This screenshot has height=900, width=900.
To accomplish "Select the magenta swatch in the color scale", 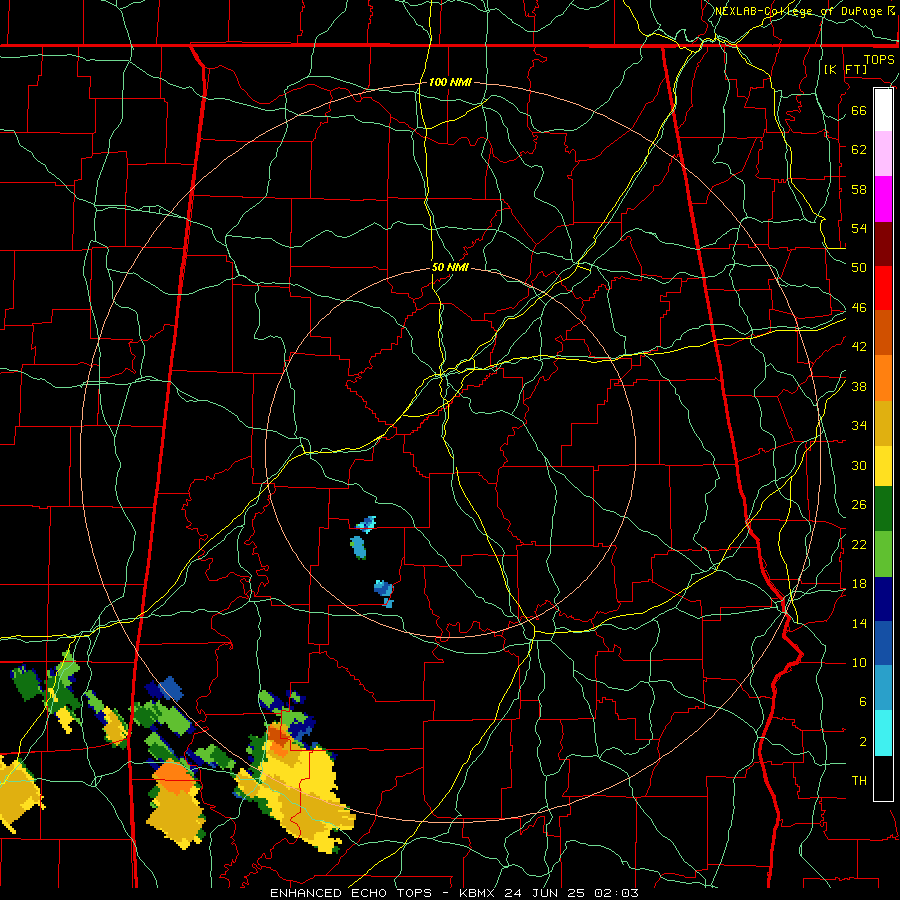I will [x=883, y=199].
